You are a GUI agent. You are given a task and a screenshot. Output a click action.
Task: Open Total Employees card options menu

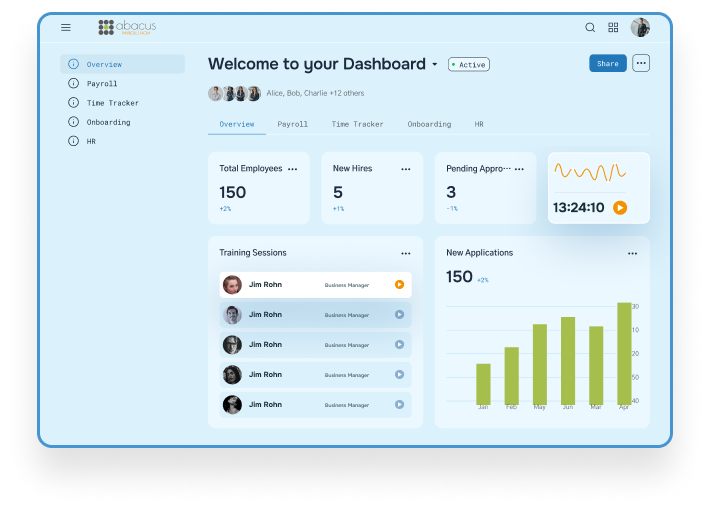pos(293,169)
